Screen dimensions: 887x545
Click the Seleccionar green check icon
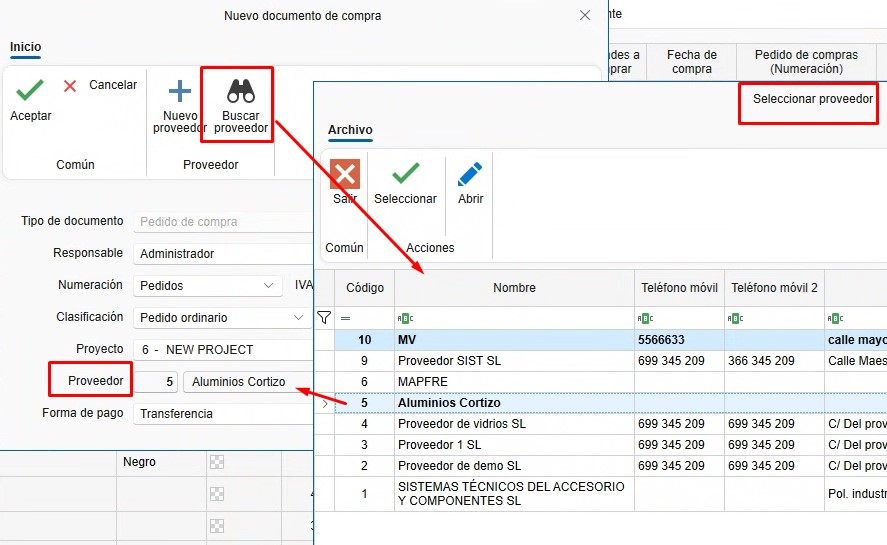[x=406, y=173]
